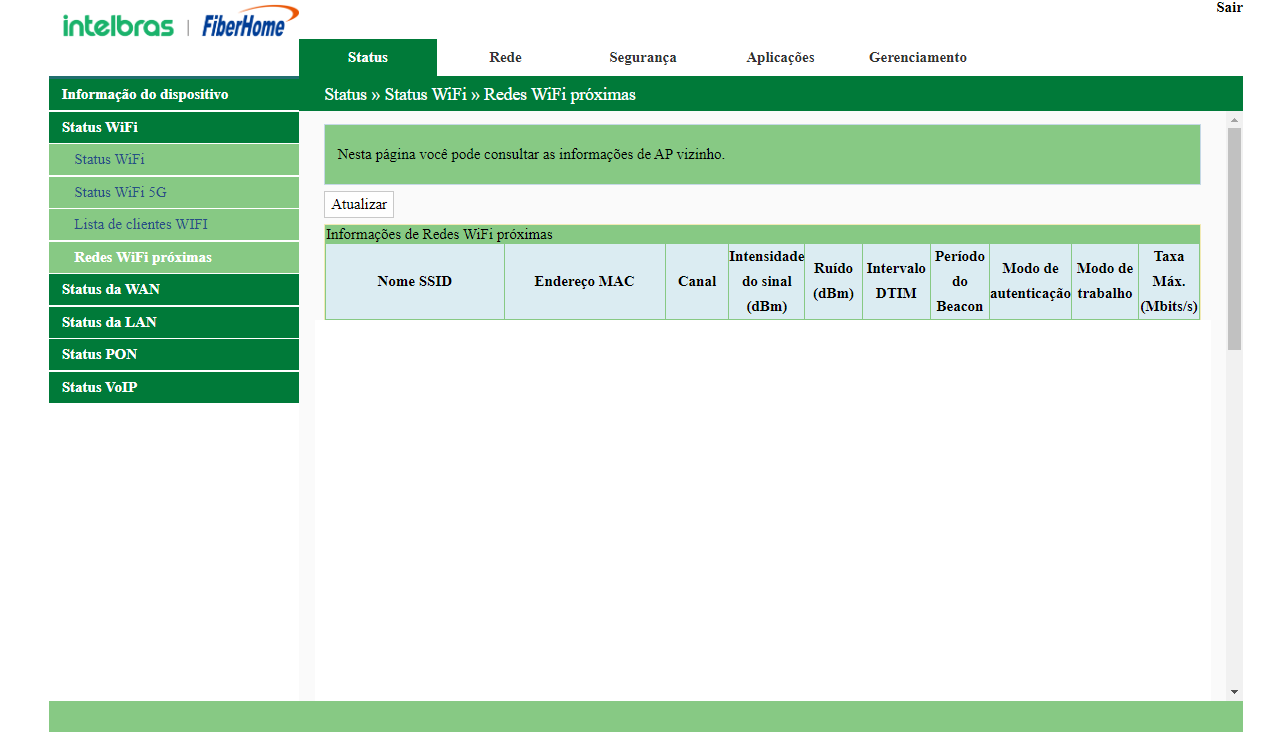The width and height of the screenshot is (1274, 752).
Task: Click Intensidade do sinal (dBm) header
Action: tap(766, 282)
